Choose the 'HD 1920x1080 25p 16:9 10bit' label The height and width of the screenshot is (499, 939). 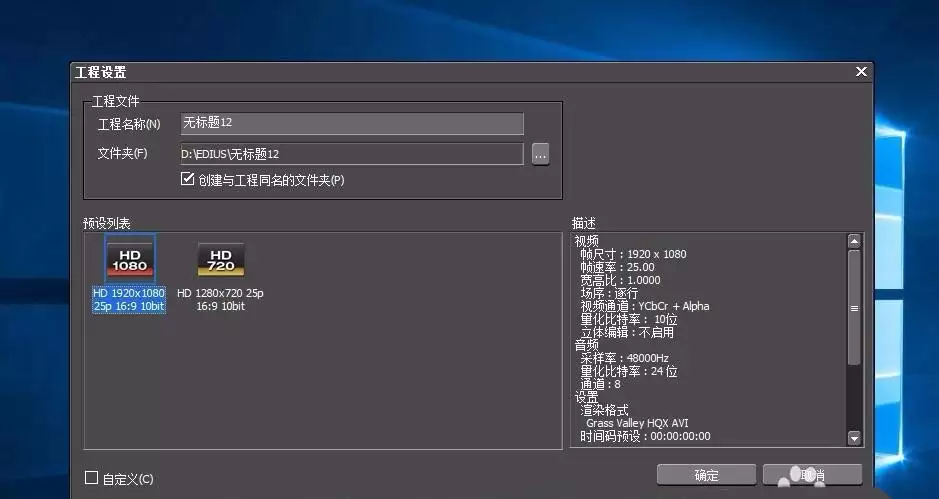pyautogui.click(x=129, y=300)
